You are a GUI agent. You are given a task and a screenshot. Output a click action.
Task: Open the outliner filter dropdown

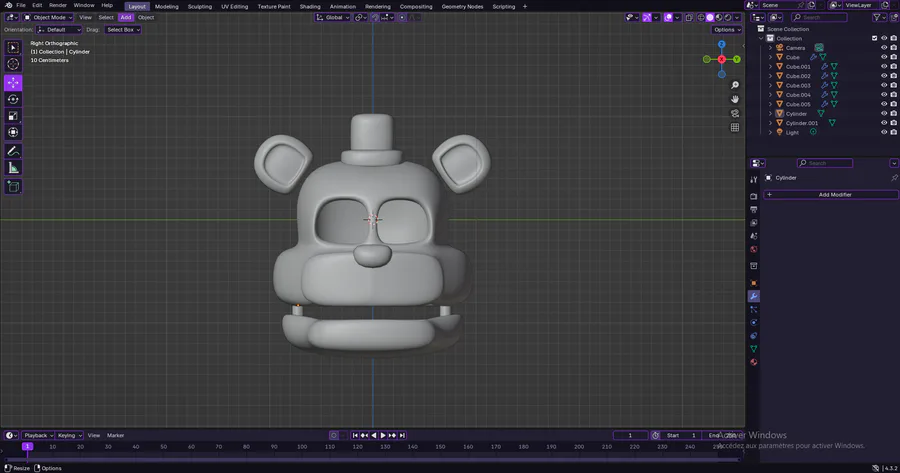pos(879,17)
